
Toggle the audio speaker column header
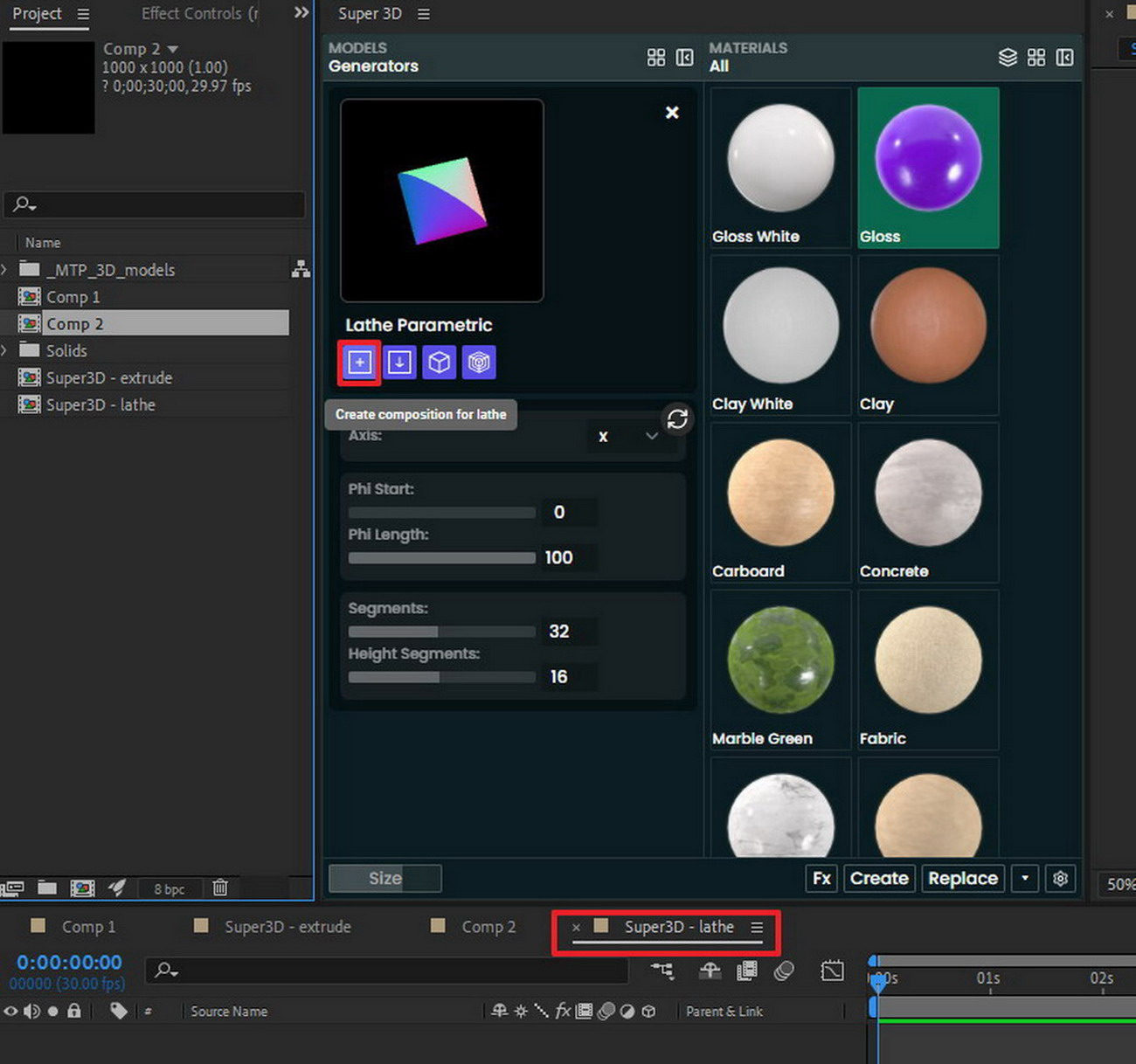pos(32,1011)
